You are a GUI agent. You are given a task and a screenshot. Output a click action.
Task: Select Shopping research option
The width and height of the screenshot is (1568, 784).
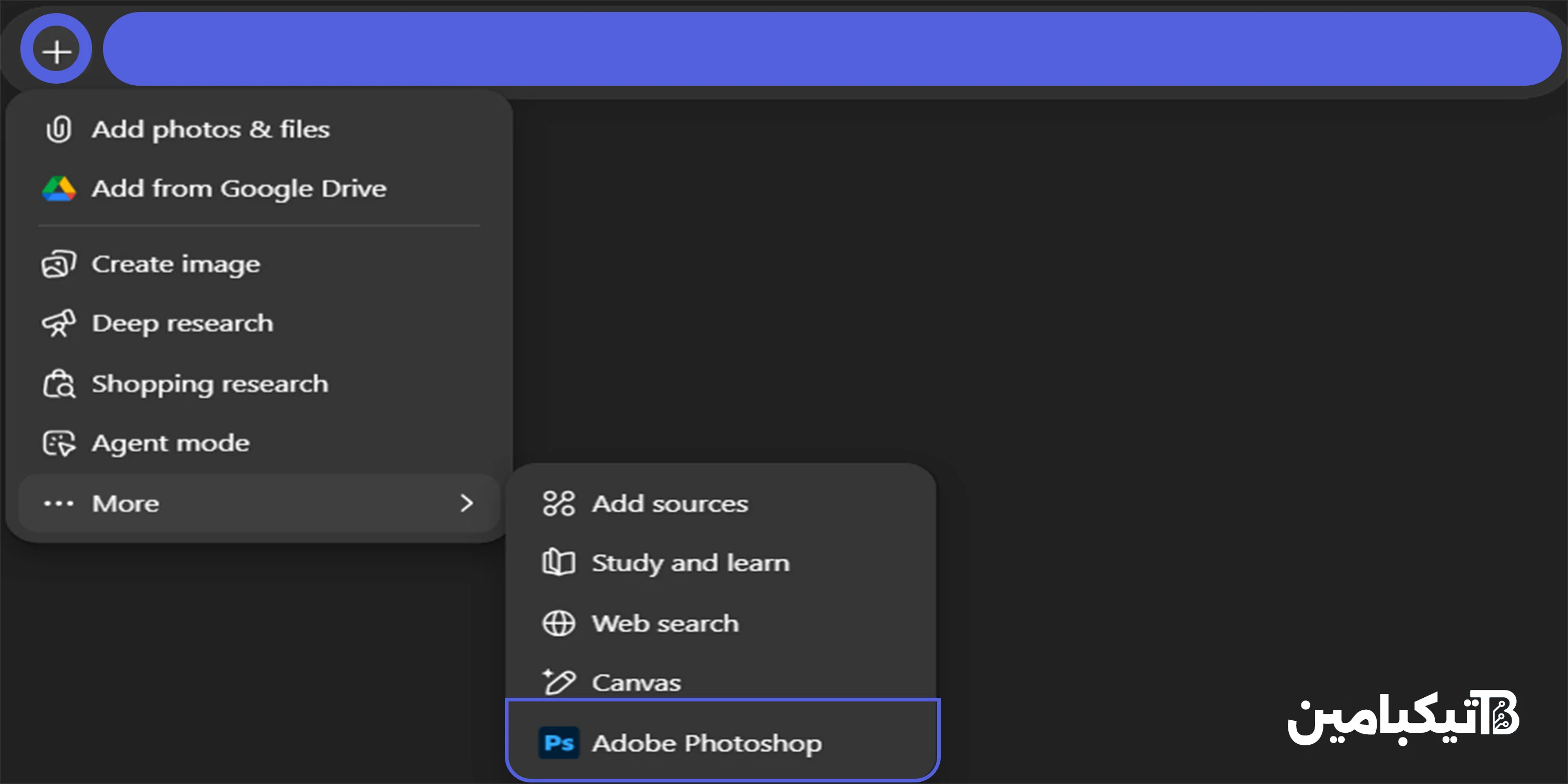210,384
